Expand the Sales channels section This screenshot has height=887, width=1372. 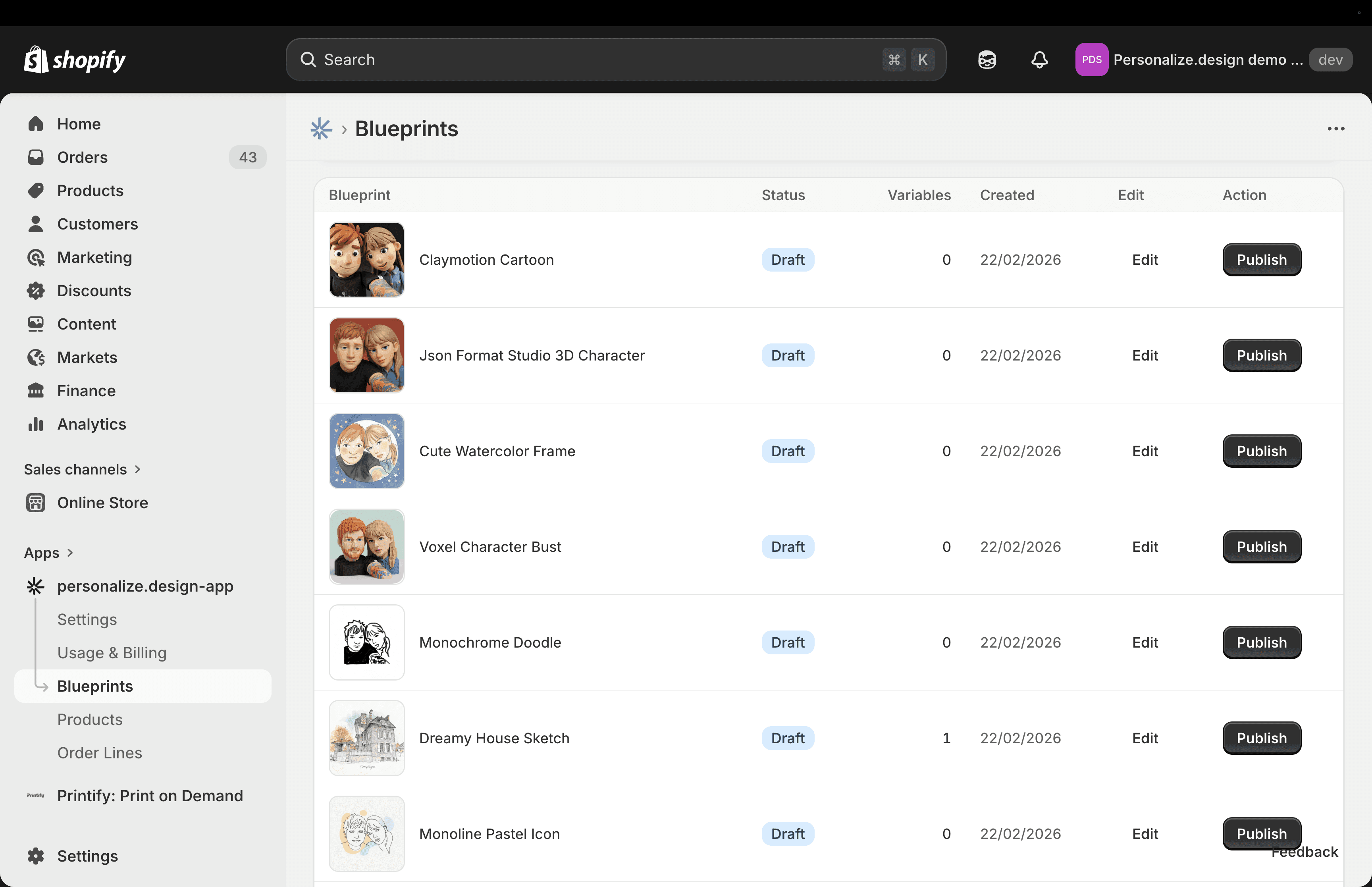click(x=138, y=469)
